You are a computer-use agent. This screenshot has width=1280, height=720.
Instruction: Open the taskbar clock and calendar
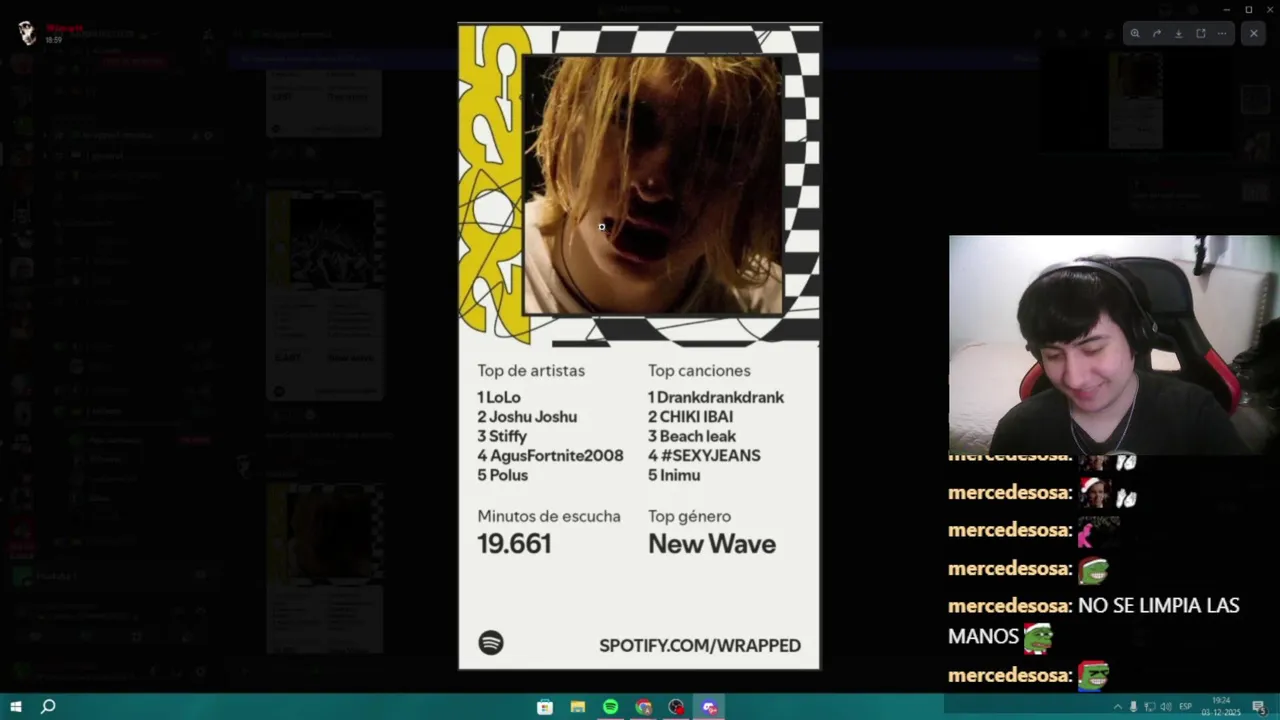coord(1221,707)
